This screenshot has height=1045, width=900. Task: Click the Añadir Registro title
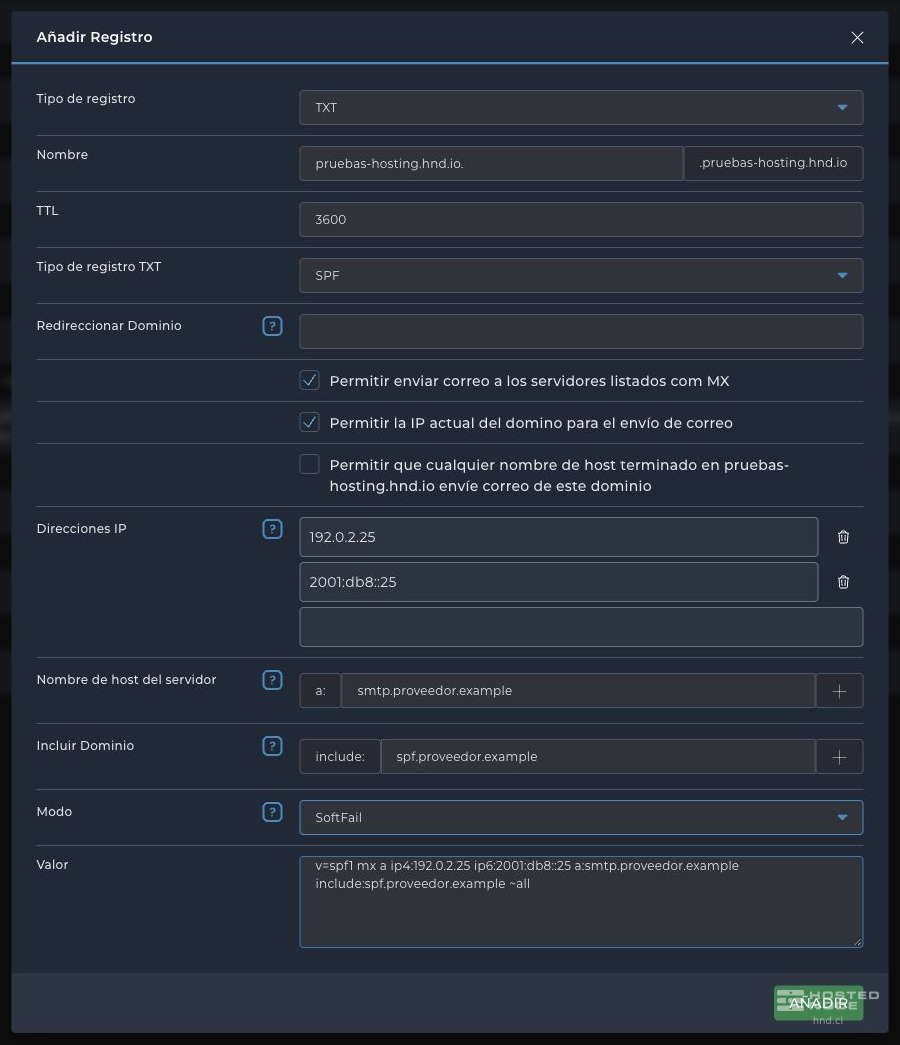point(94,37)
